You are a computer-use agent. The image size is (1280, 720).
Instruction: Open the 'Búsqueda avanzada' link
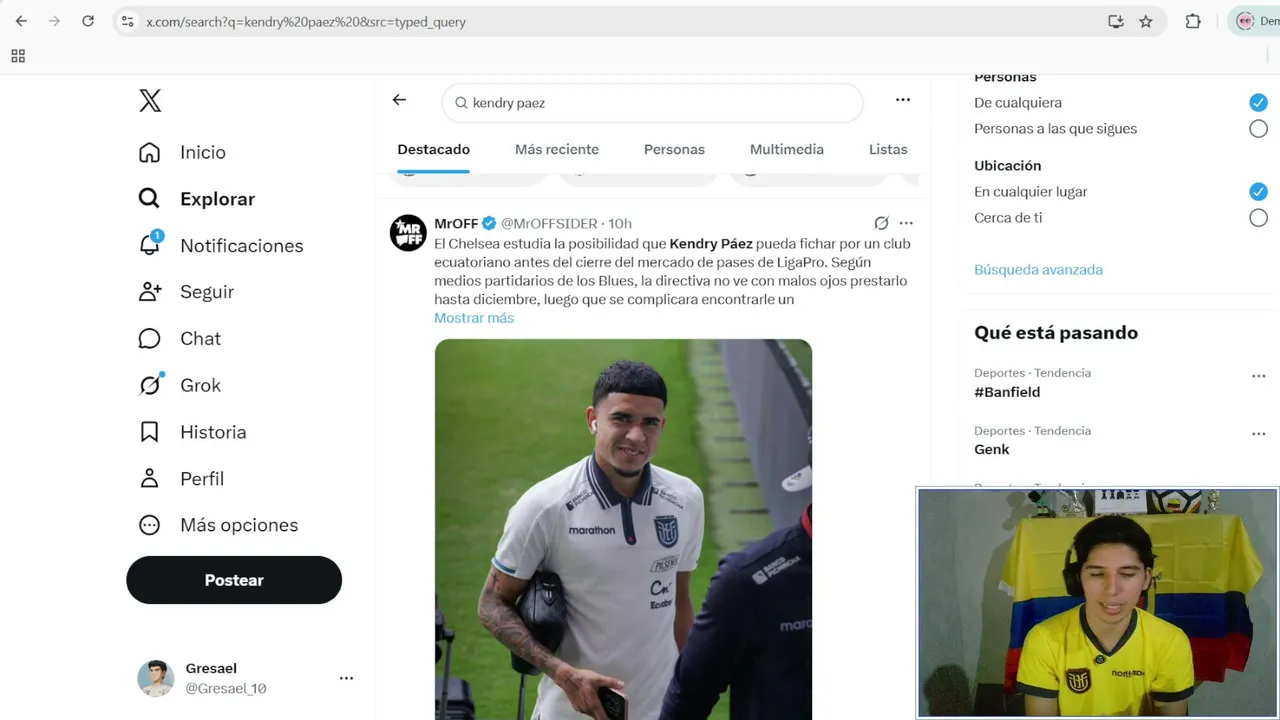tap(1038, 270)
